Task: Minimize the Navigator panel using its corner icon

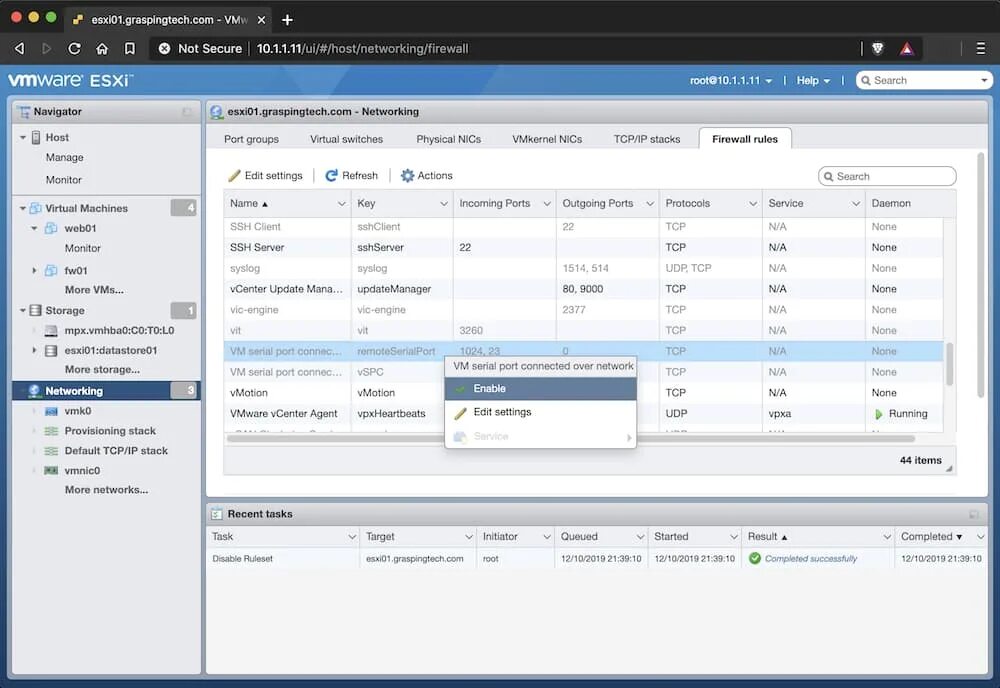Action: [187, 112]
